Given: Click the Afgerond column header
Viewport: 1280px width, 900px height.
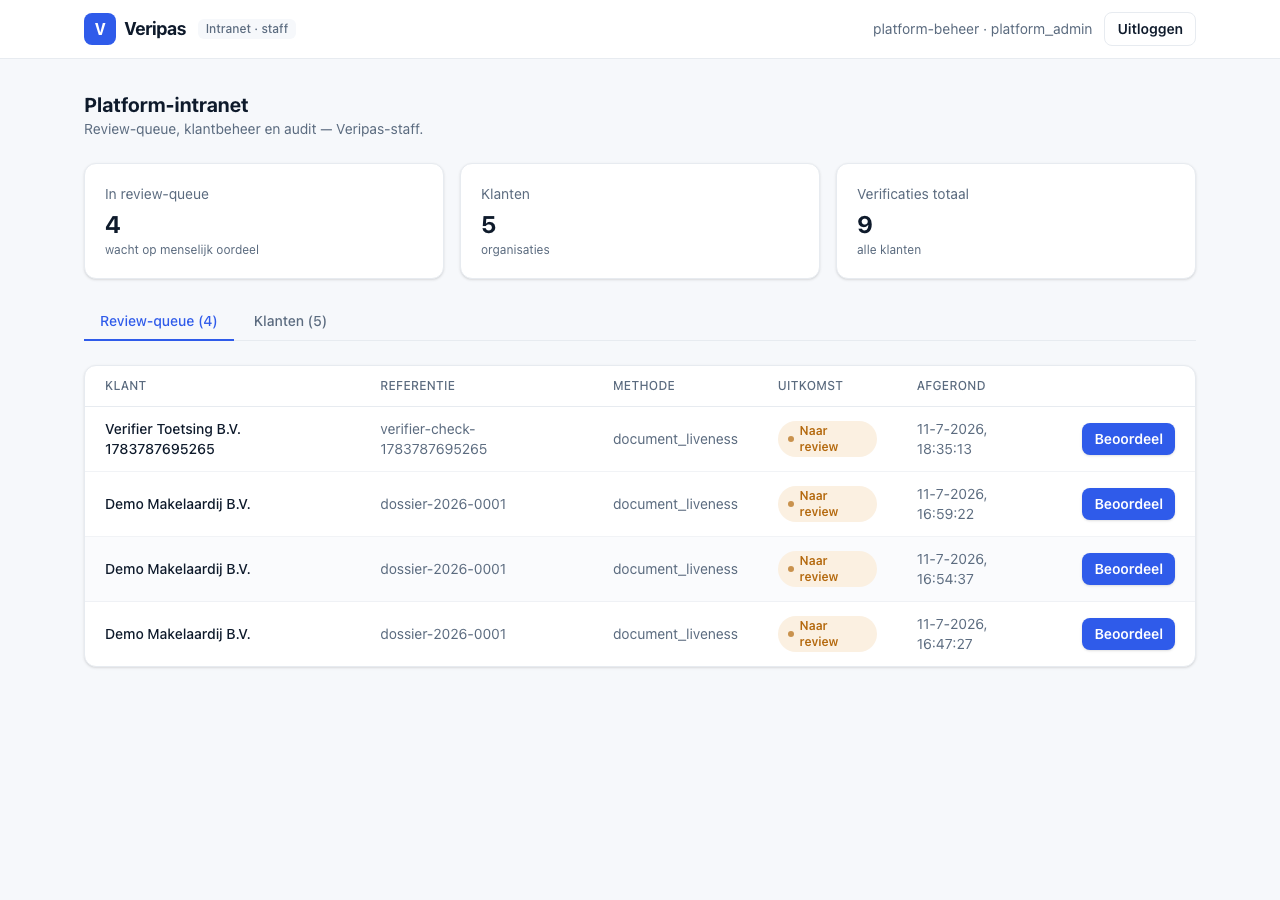Looking at the screenshot, I should click(951, 386).
